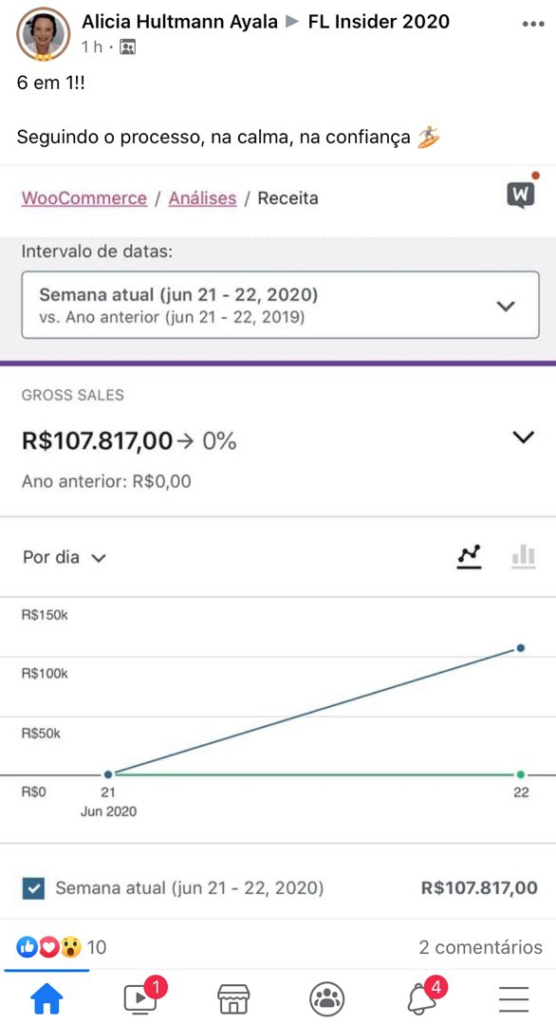Toggle Semana atual legend checkbox
Image resolution: width=556 pixels, height=1024 pixels.
(33, 888)
